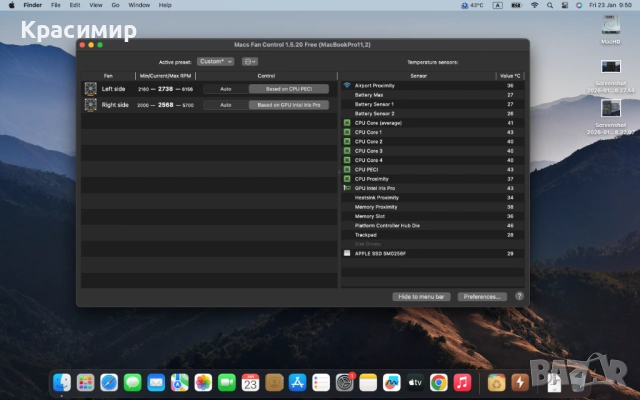Click the Airport Proximity wifi sensor icon
This screenshot has width=640, height=400.
[347, 85]
